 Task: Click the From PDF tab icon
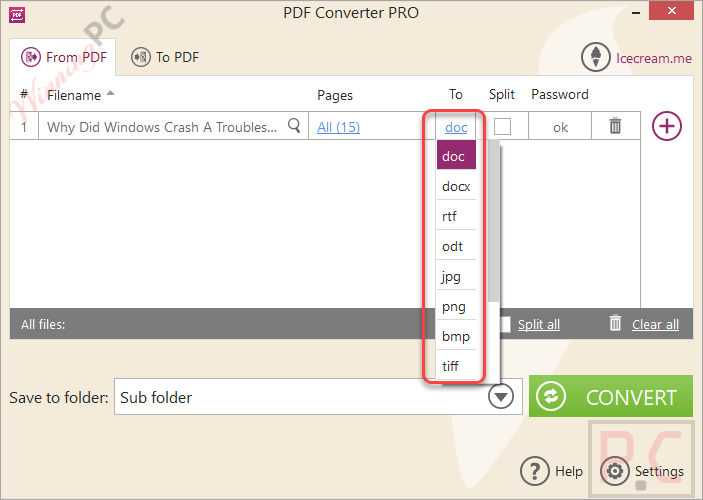point(30,57)
